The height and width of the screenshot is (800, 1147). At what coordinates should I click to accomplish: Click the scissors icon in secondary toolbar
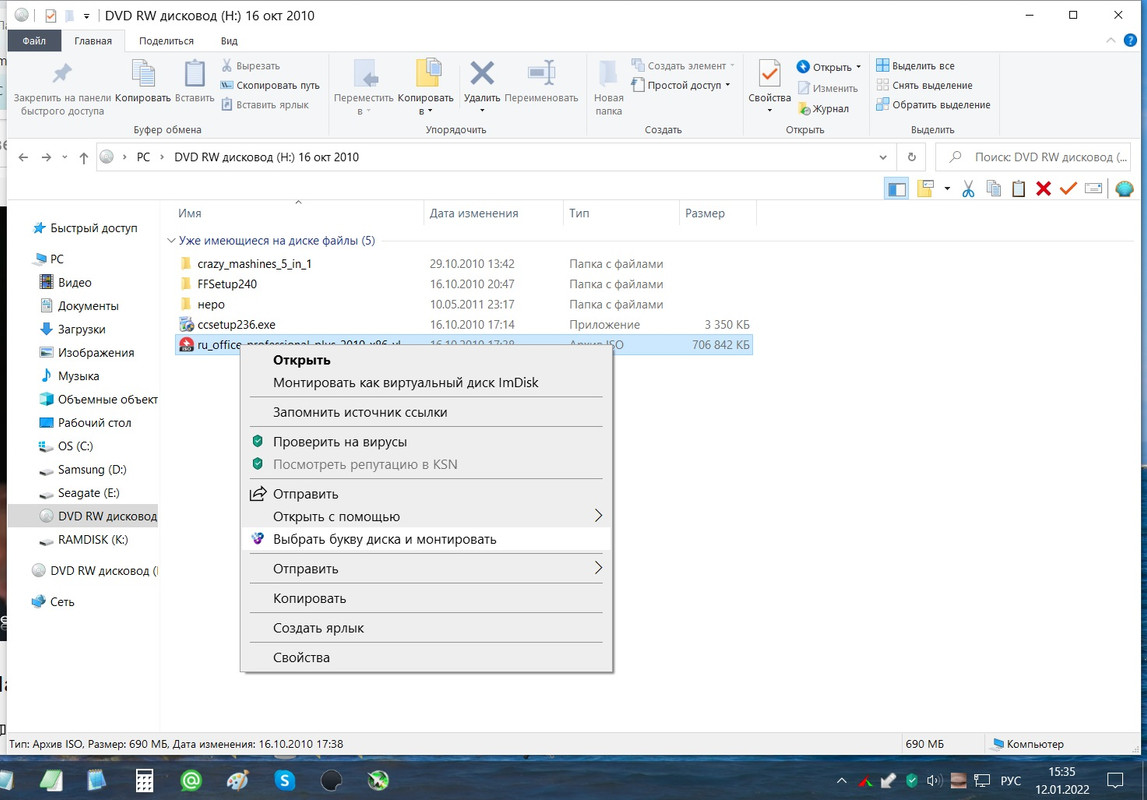969,189
